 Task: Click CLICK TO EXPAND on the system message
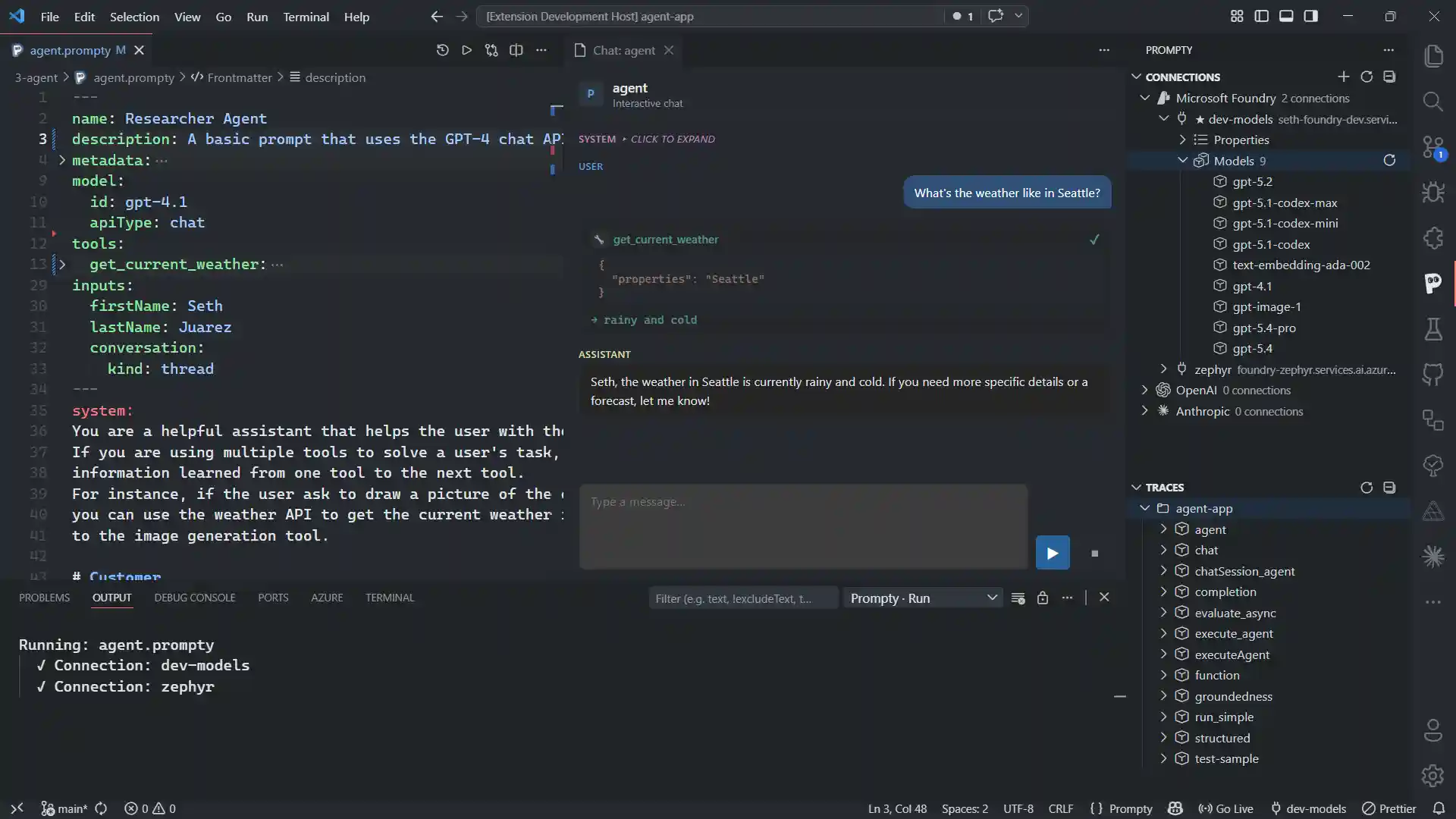tap(673, 139)
